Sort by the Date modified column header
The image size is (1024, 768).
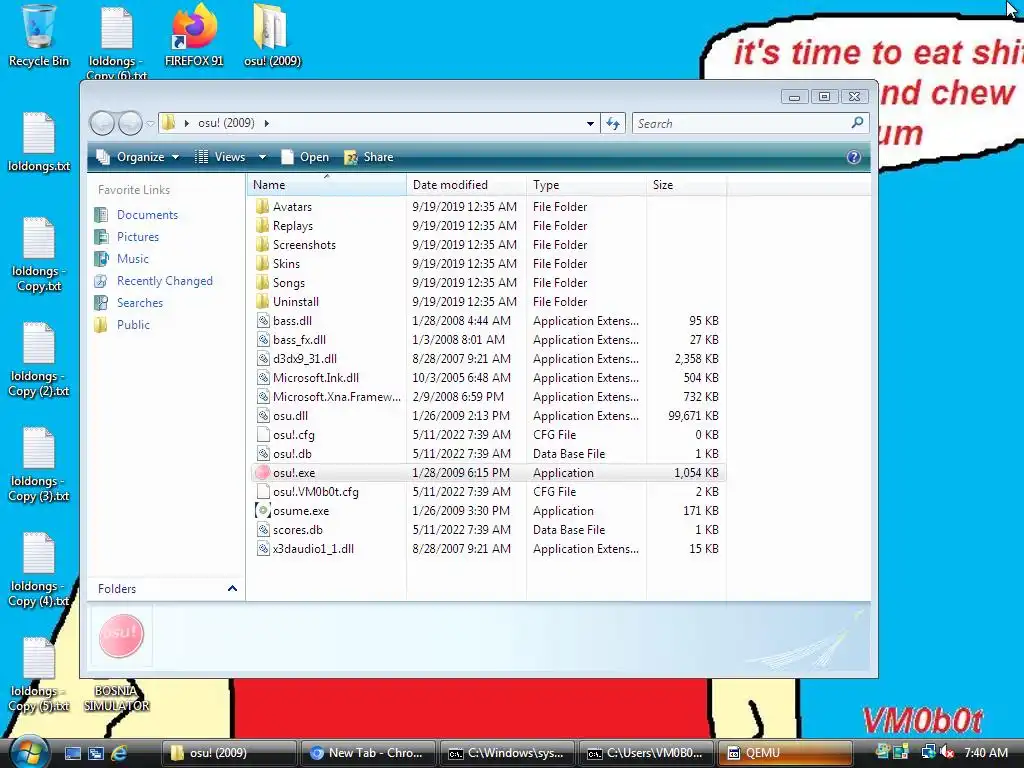(x=466, y=185)
